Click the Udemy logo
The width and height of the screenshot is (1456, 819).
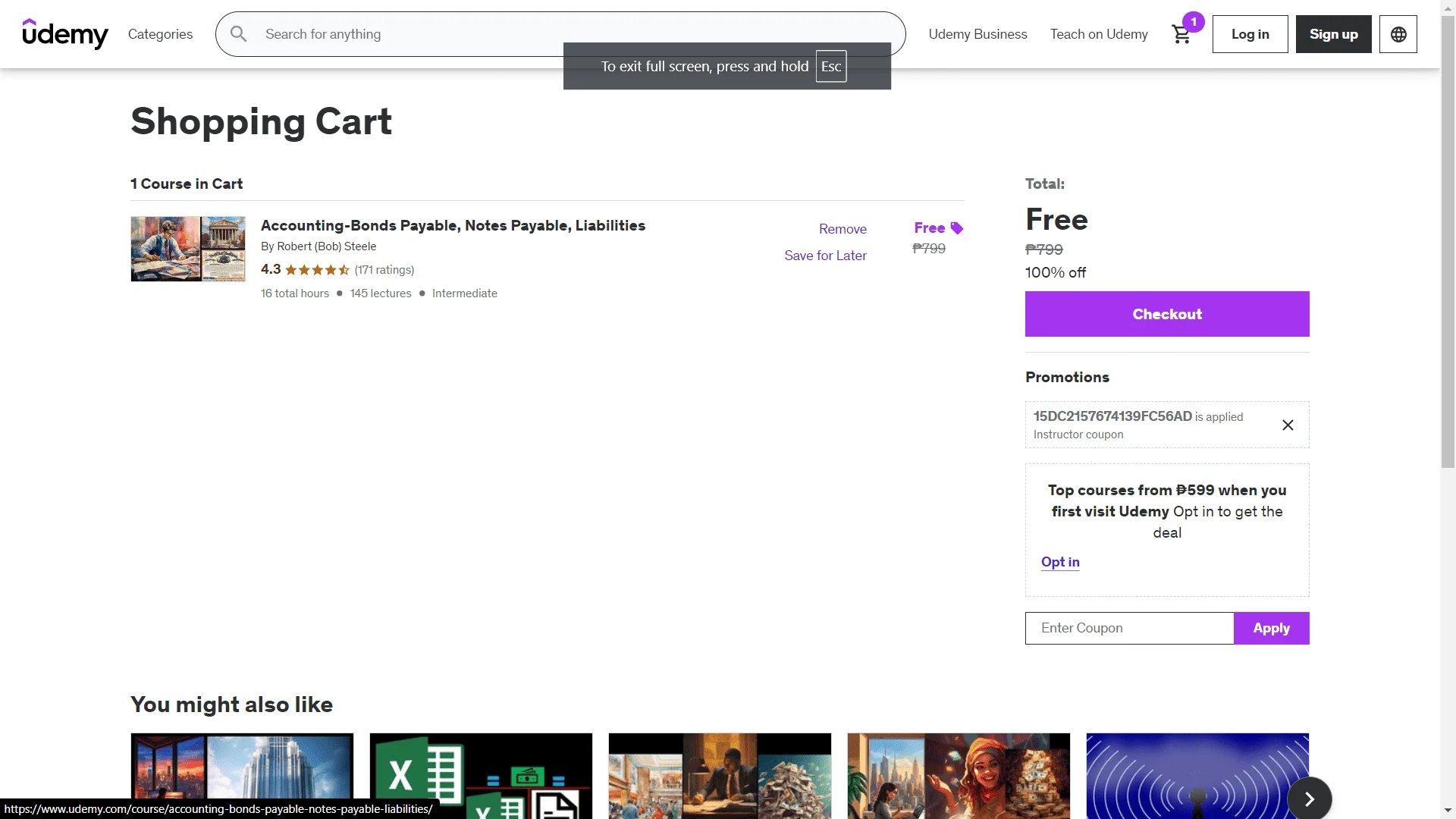coord(65,34)
